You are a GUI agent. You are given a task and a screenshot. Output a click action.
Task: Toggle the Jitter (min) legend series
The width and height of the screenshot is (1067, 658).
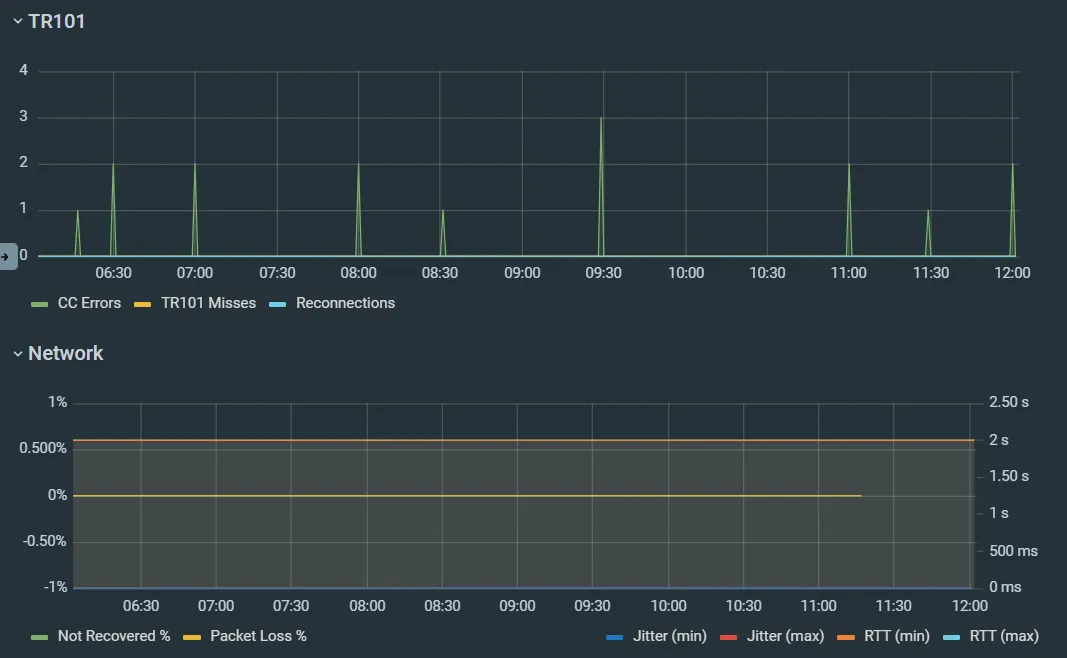[x=670, y=636]
